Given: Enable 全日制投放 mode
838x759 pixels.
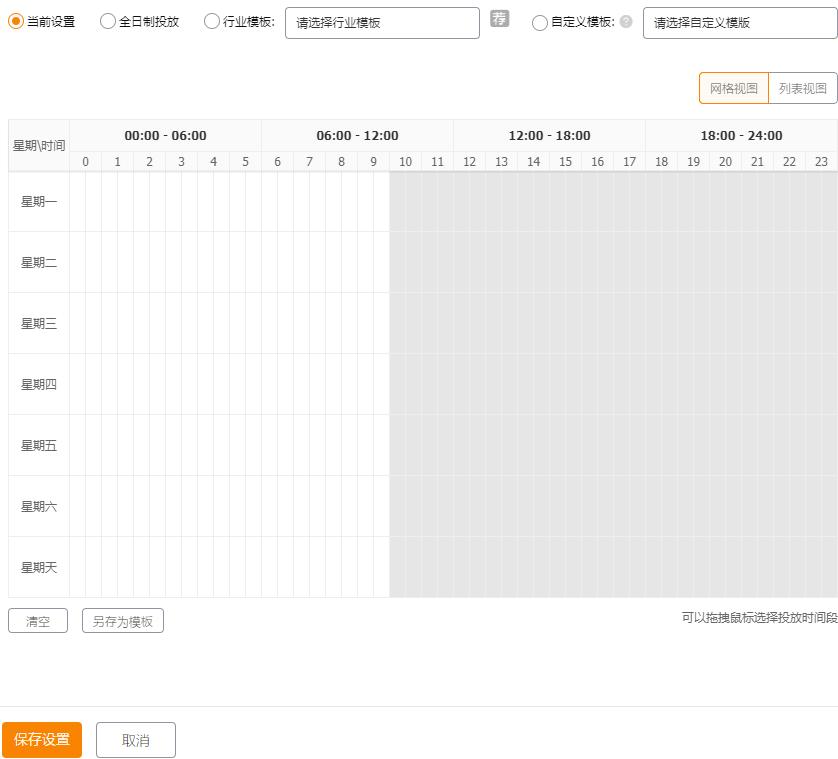Looking at the screenshot, I should (x=107, y=19).
